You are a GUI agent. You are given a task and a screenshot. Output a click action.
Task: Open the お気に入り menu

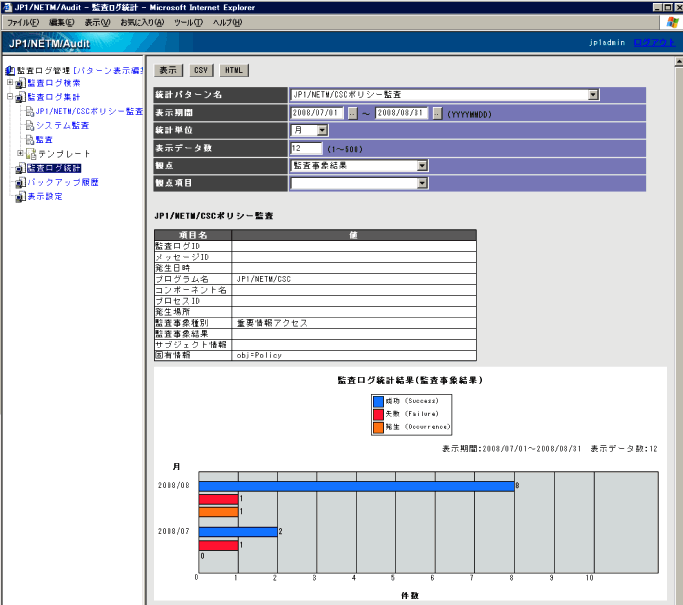click(x=142, y=22)
